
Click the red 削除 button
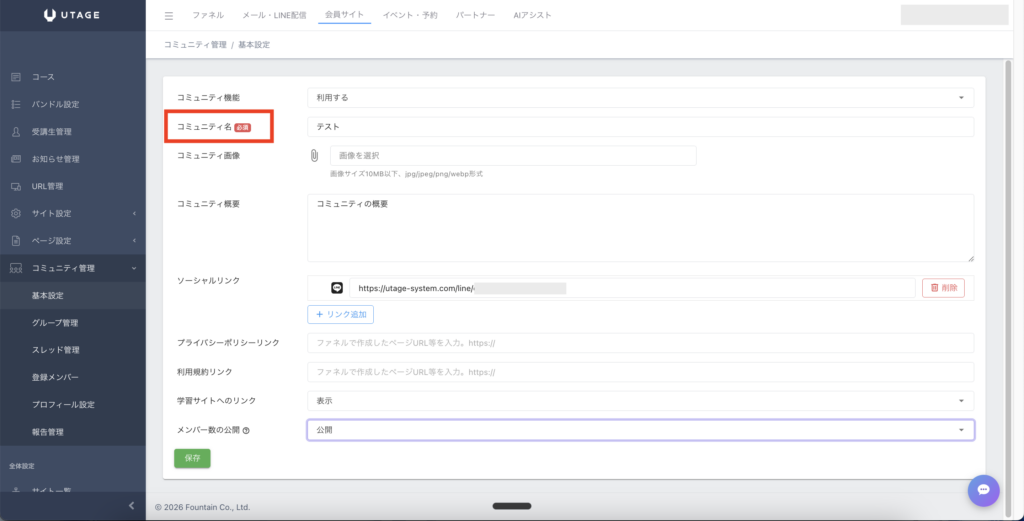(943, 288)
